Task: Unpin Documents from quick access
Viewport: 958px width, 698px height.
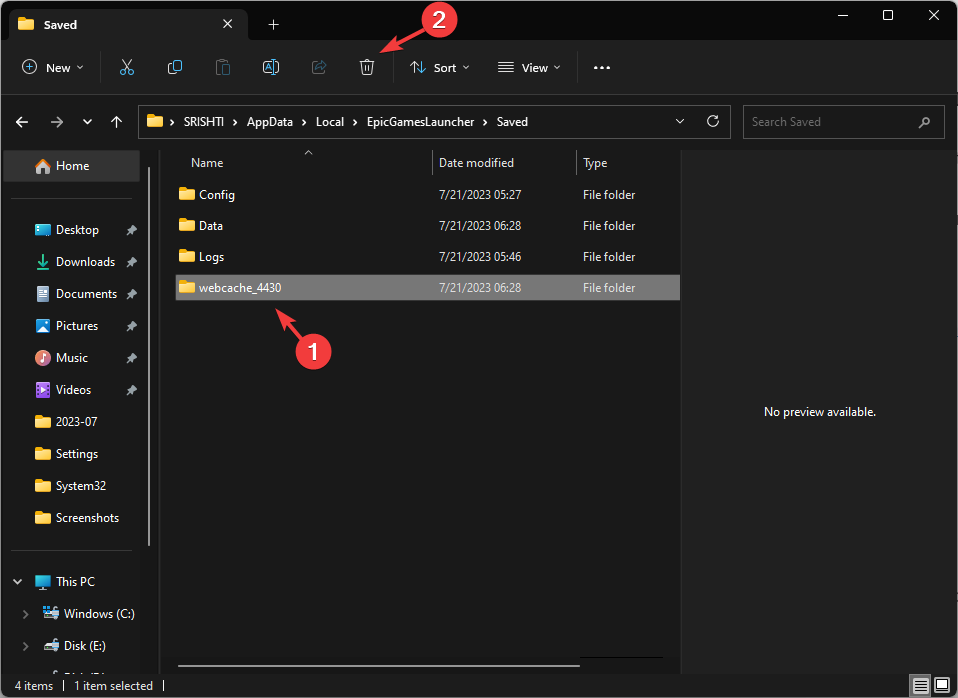Action: tap(131, 294)
